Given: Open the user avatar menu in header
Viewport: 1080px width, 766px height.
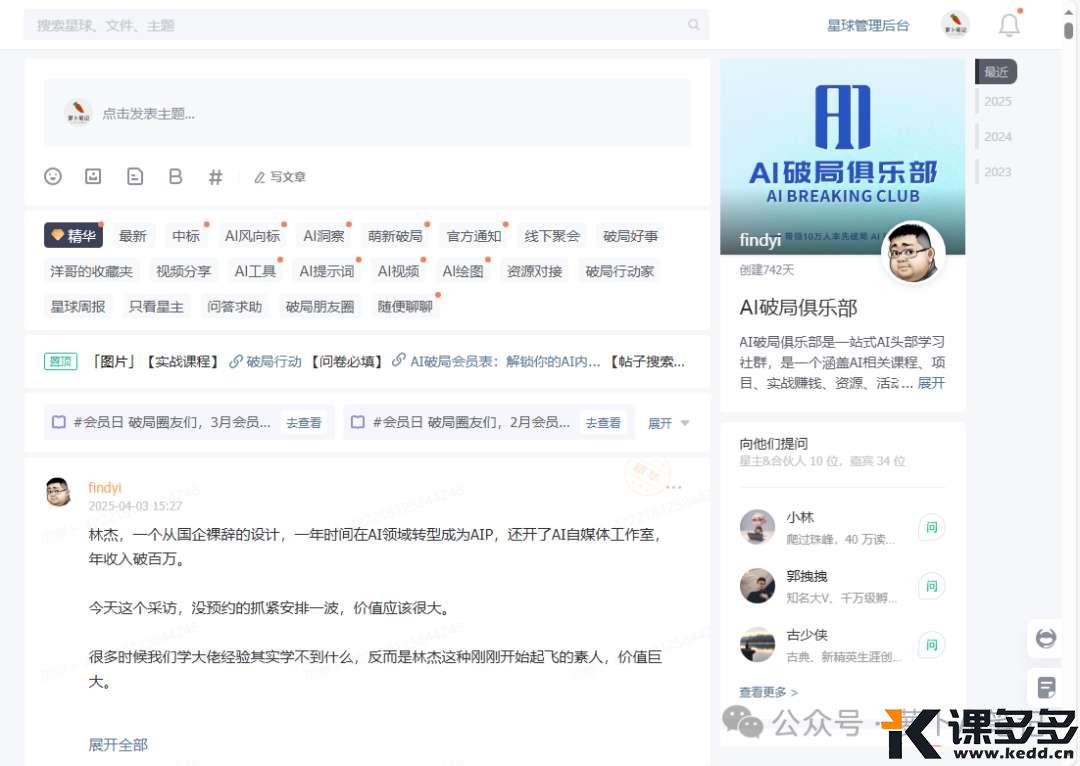Looking at the screenshot, I should (x=955, y=25).
